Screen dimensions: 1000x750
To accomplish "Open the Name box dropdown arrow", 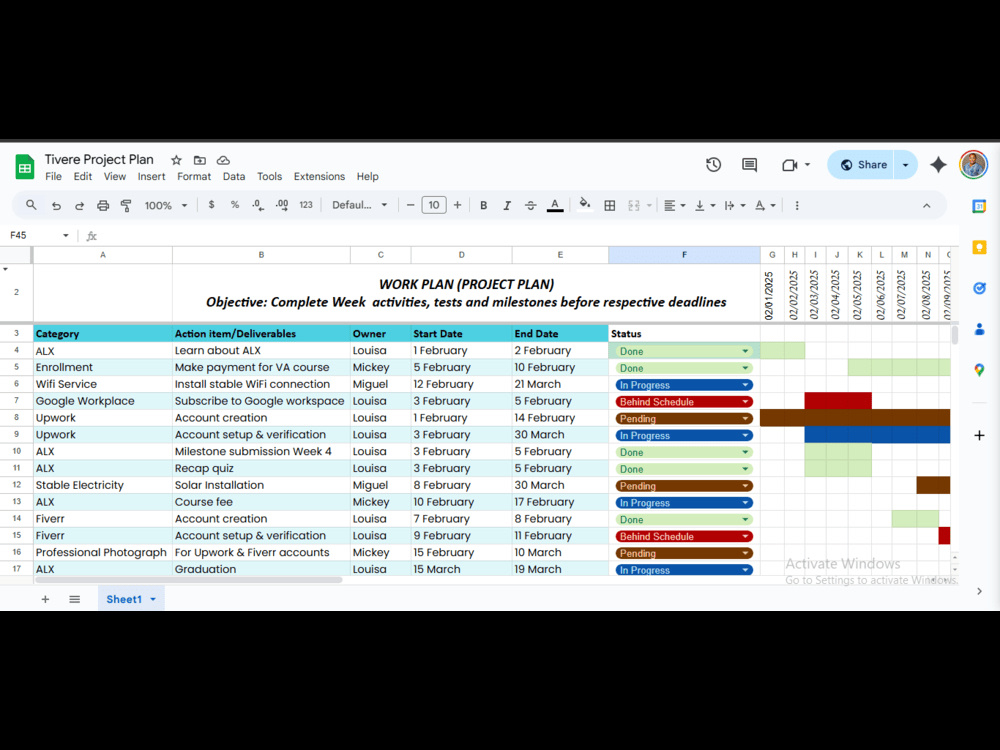I will pos(65,235).
